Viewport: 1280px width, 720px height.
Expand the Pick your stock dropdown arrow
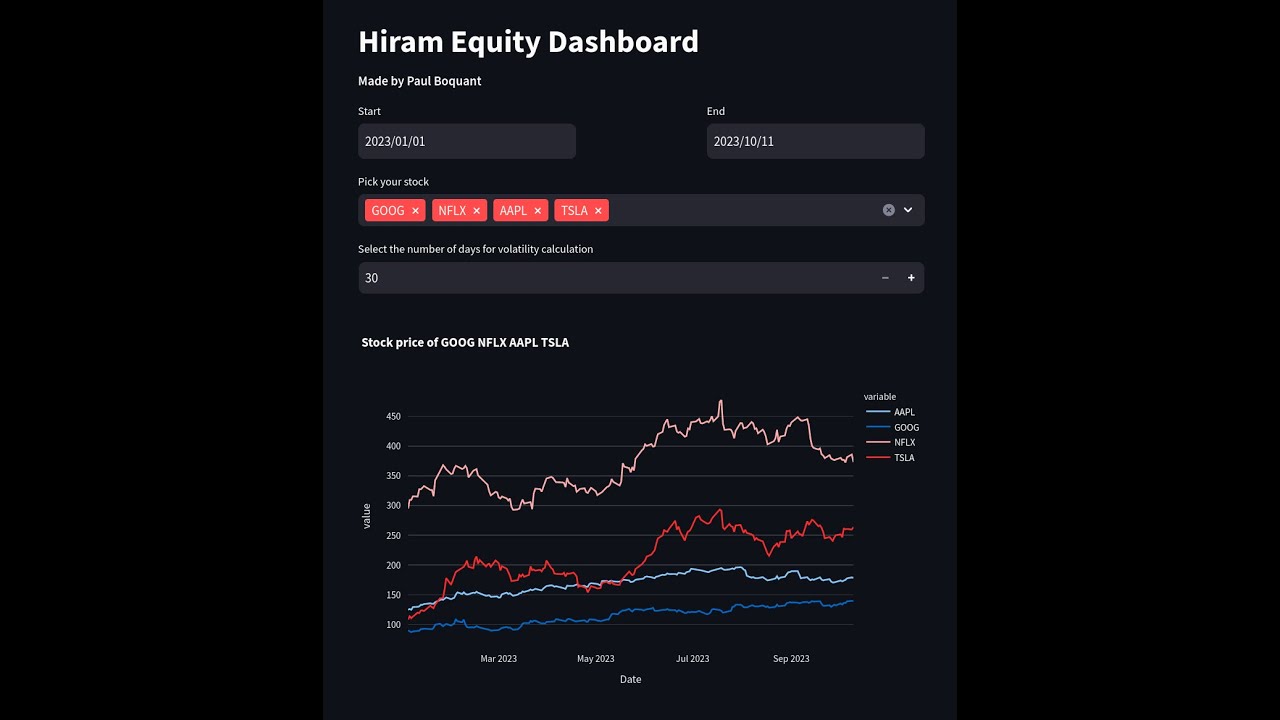tap(908, 210)
